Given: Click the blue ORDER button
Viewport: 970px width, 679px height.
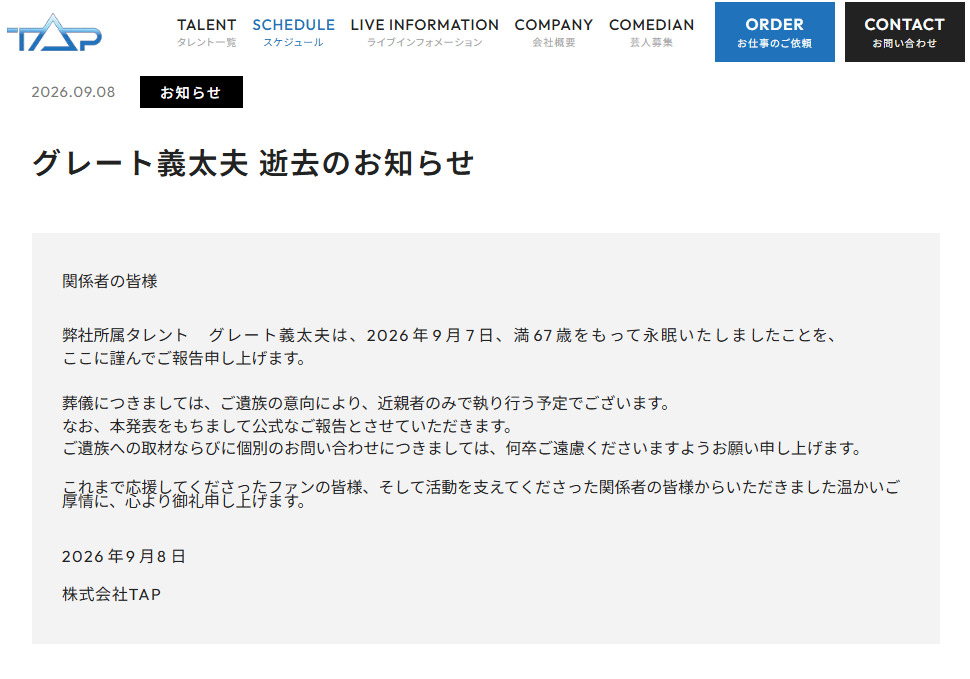Looking at the screenshot, I should pos(775,32).
